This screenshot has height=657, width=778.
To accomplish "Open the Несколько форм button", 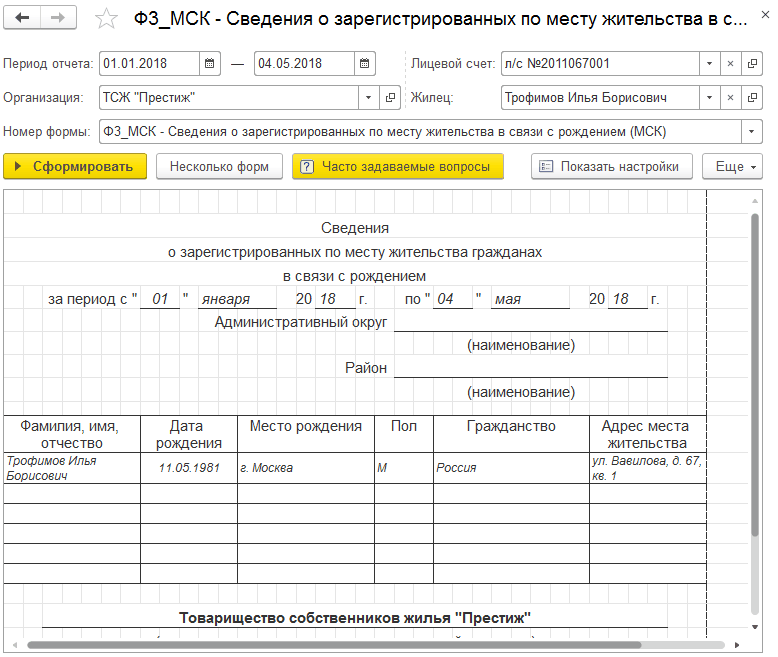I will pyautogui.click(x=219, y=166).
